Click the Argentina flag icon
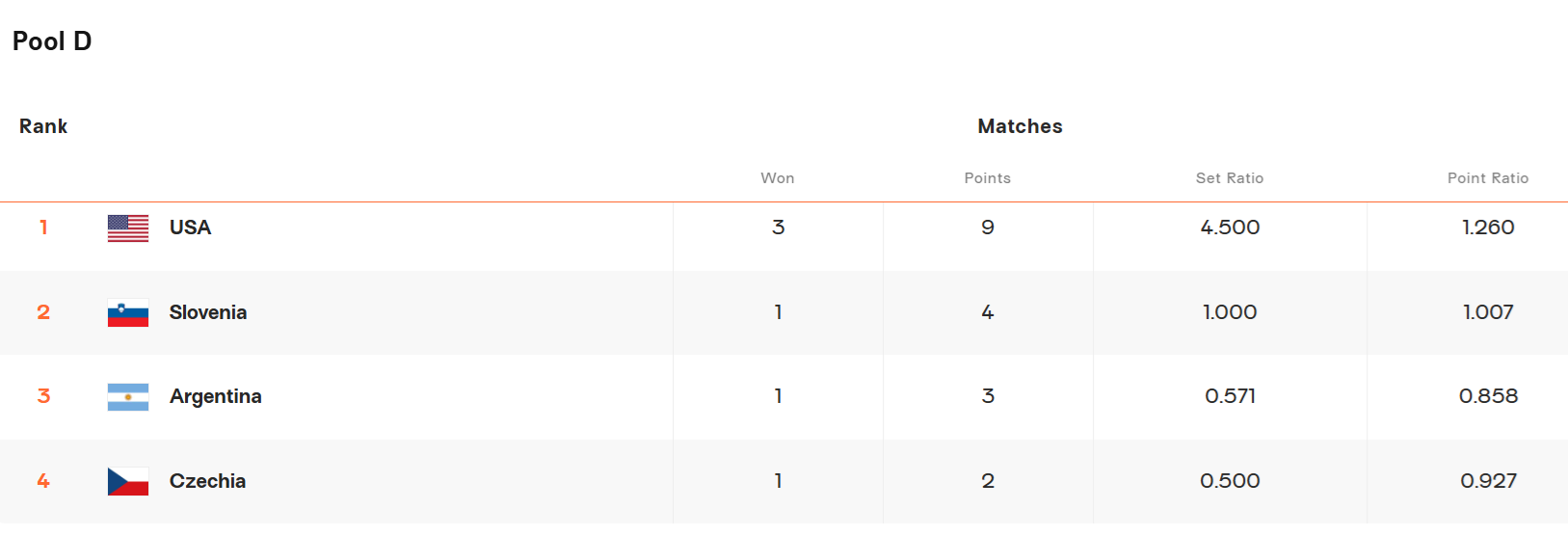The width and height of the screenshot is (1568, 536). click(x=128, y=397)
